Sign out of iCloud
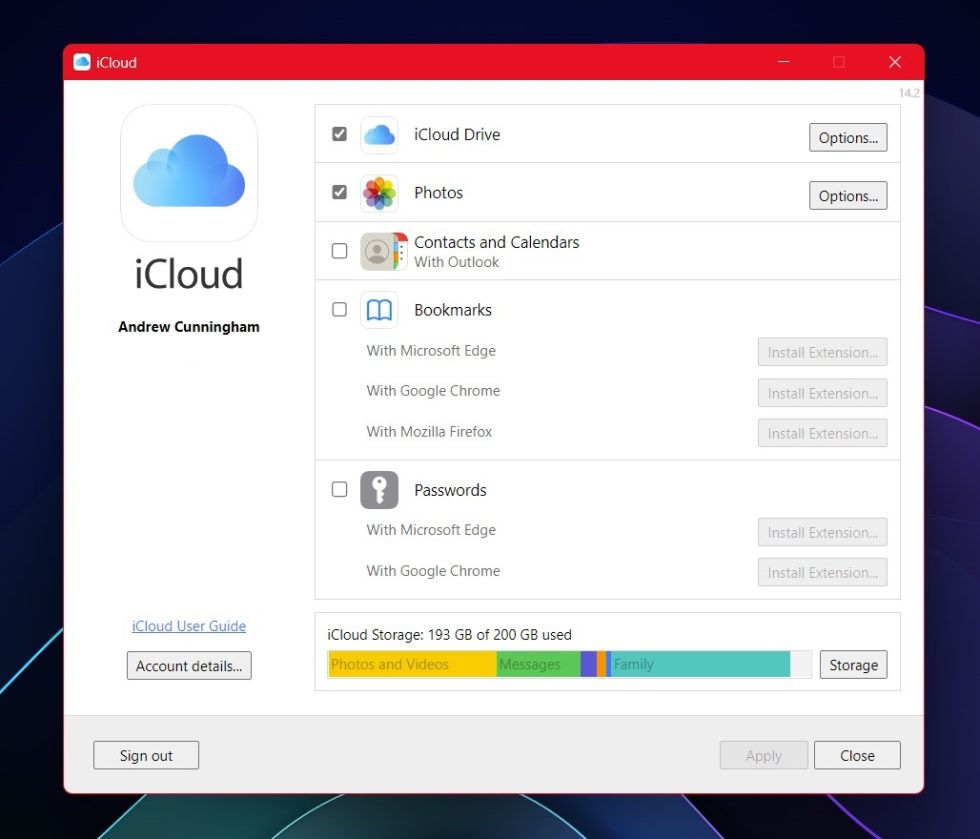The image size is (980, 839). 146,755
